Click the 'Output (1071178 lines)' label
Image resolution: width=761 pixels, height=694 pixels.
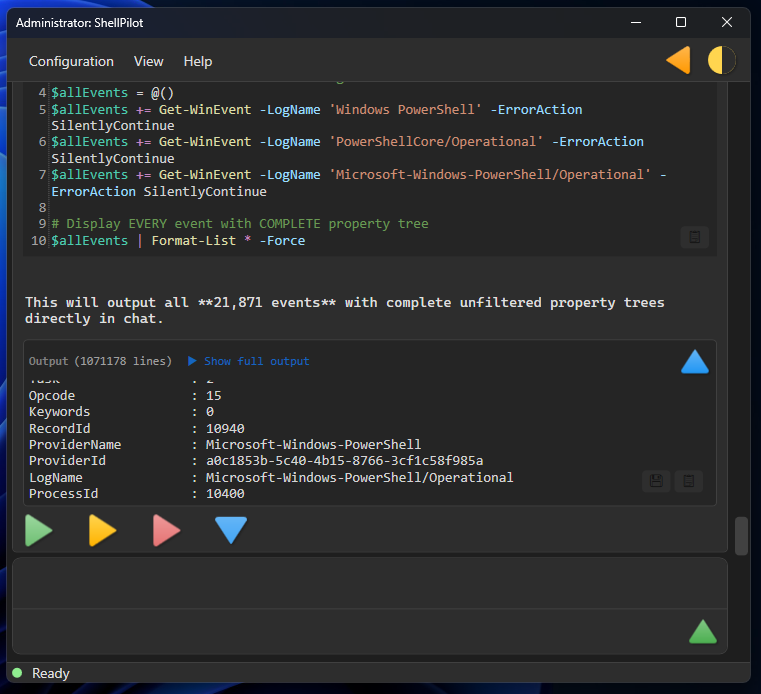100,361
